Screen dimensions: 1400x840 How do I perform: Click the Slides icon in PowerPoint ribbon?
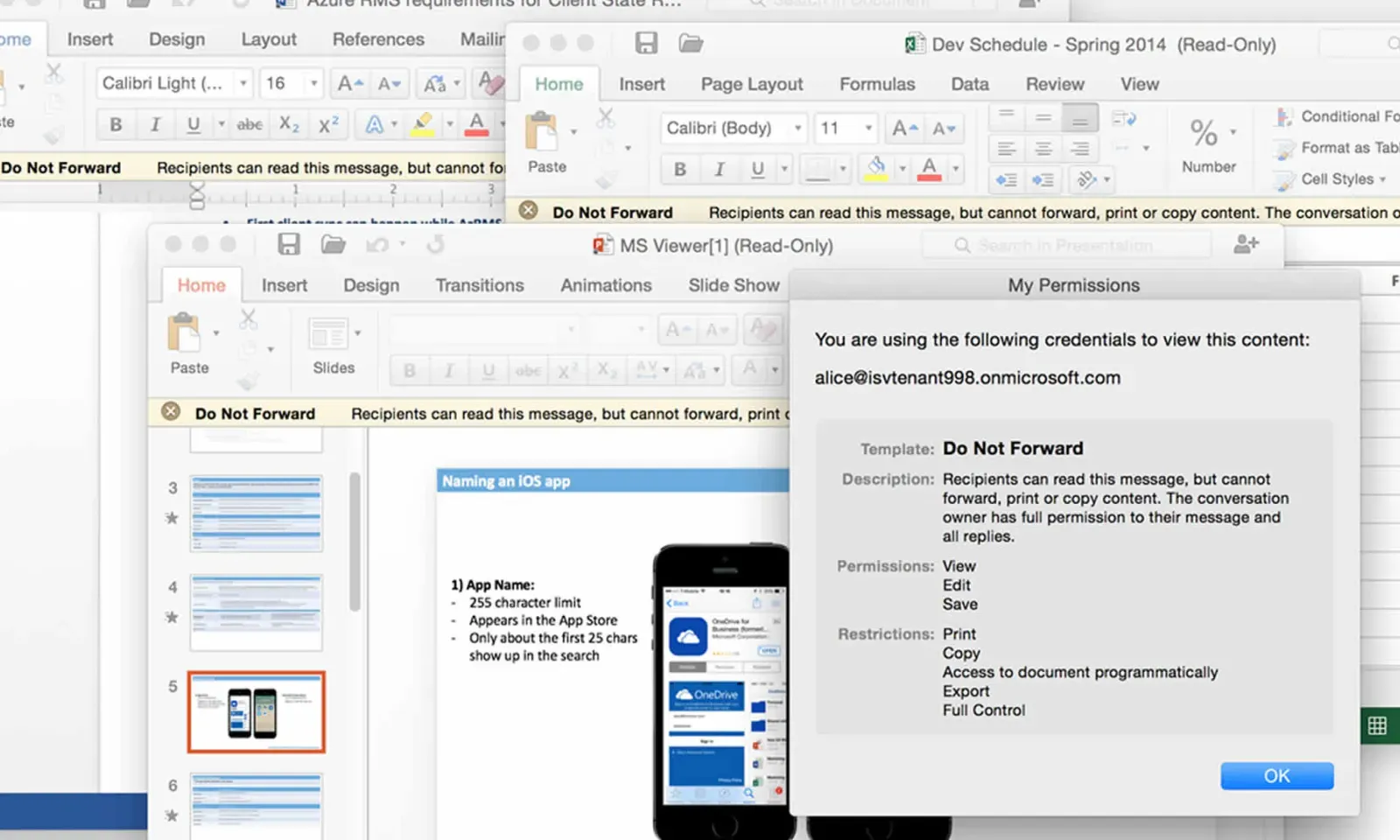click(x=329, y=334)
